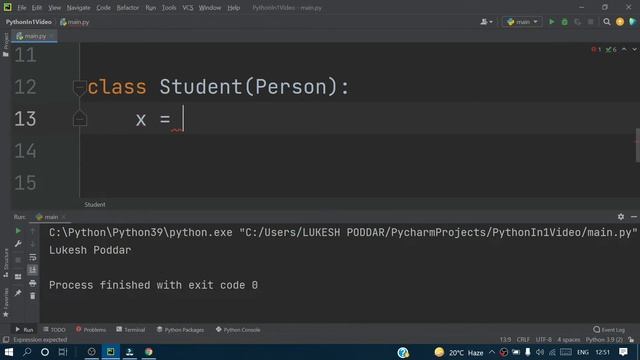Restore layout icon in Run panel
640x360 pixels.
point(18,276)
